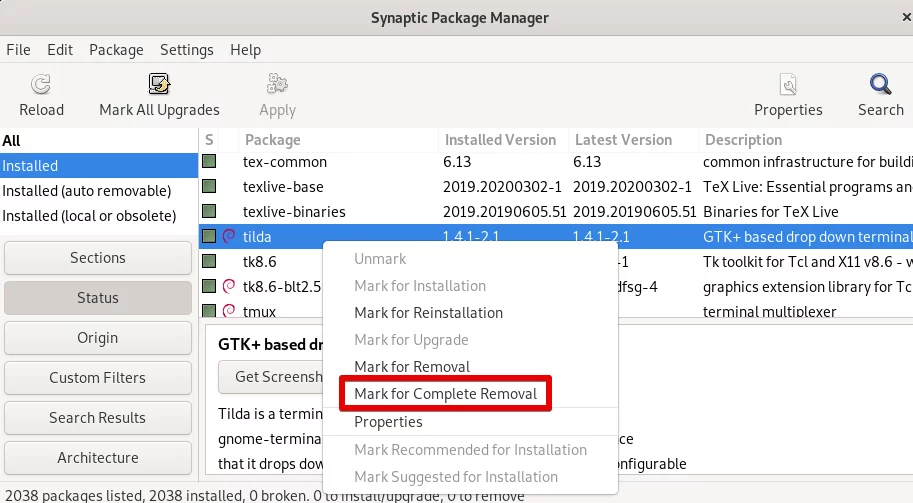Choose Mark for Complete Removal

445,394
